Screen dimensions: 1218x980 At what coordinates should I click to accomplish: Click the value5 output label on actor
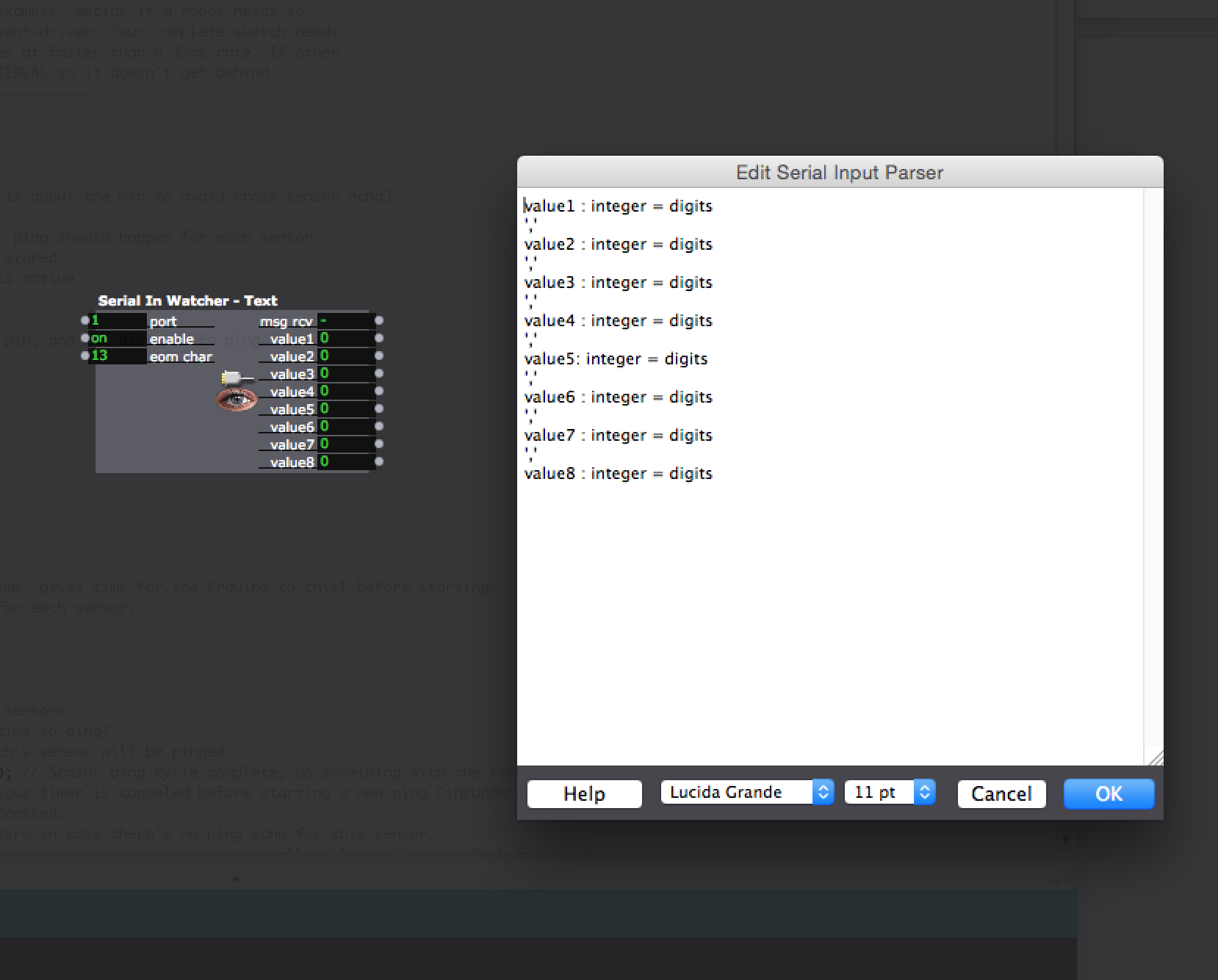(x=292, y=409)
